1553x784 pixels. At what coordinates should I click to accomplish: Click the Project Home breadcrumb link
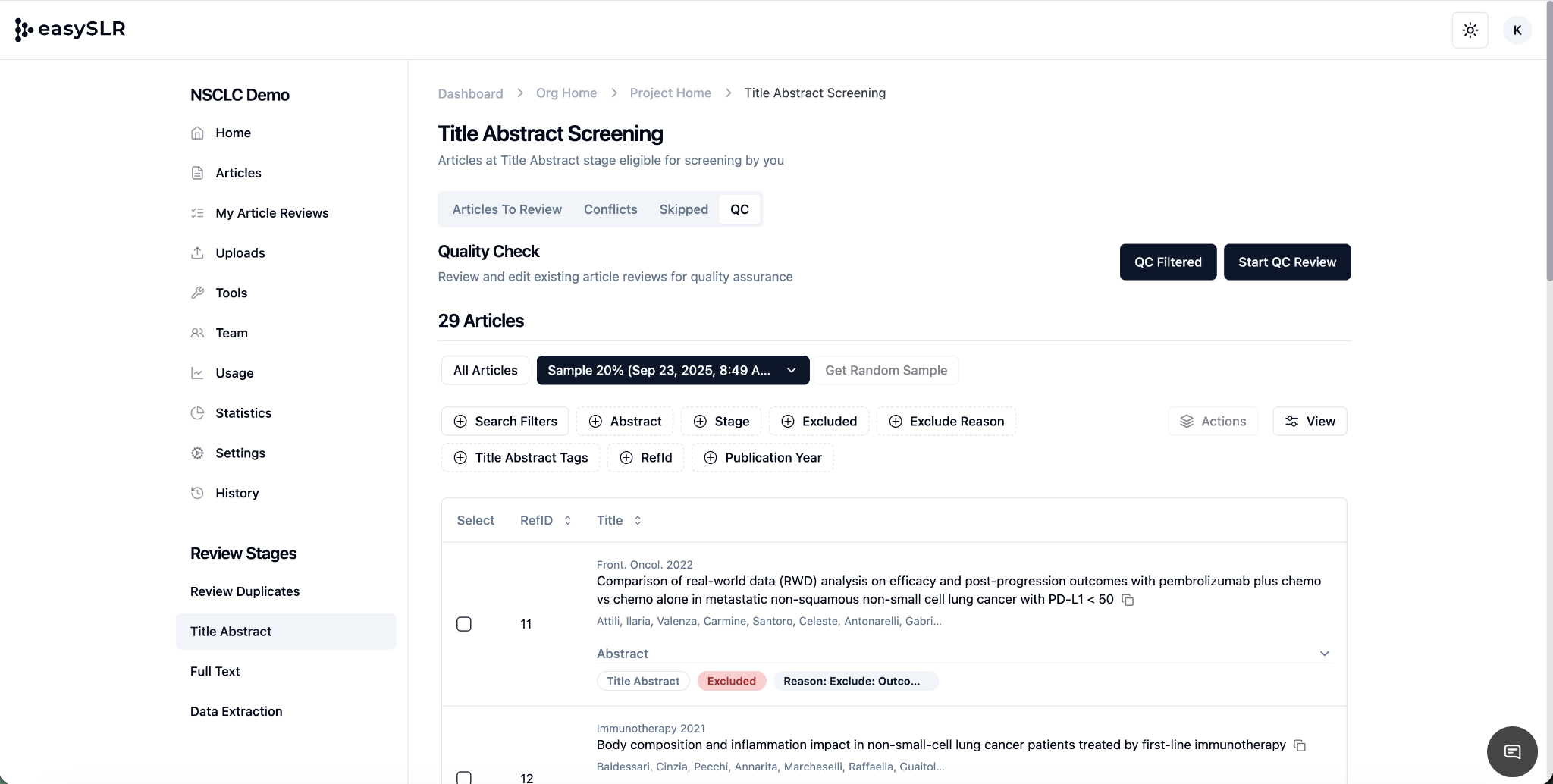(670, 93)
